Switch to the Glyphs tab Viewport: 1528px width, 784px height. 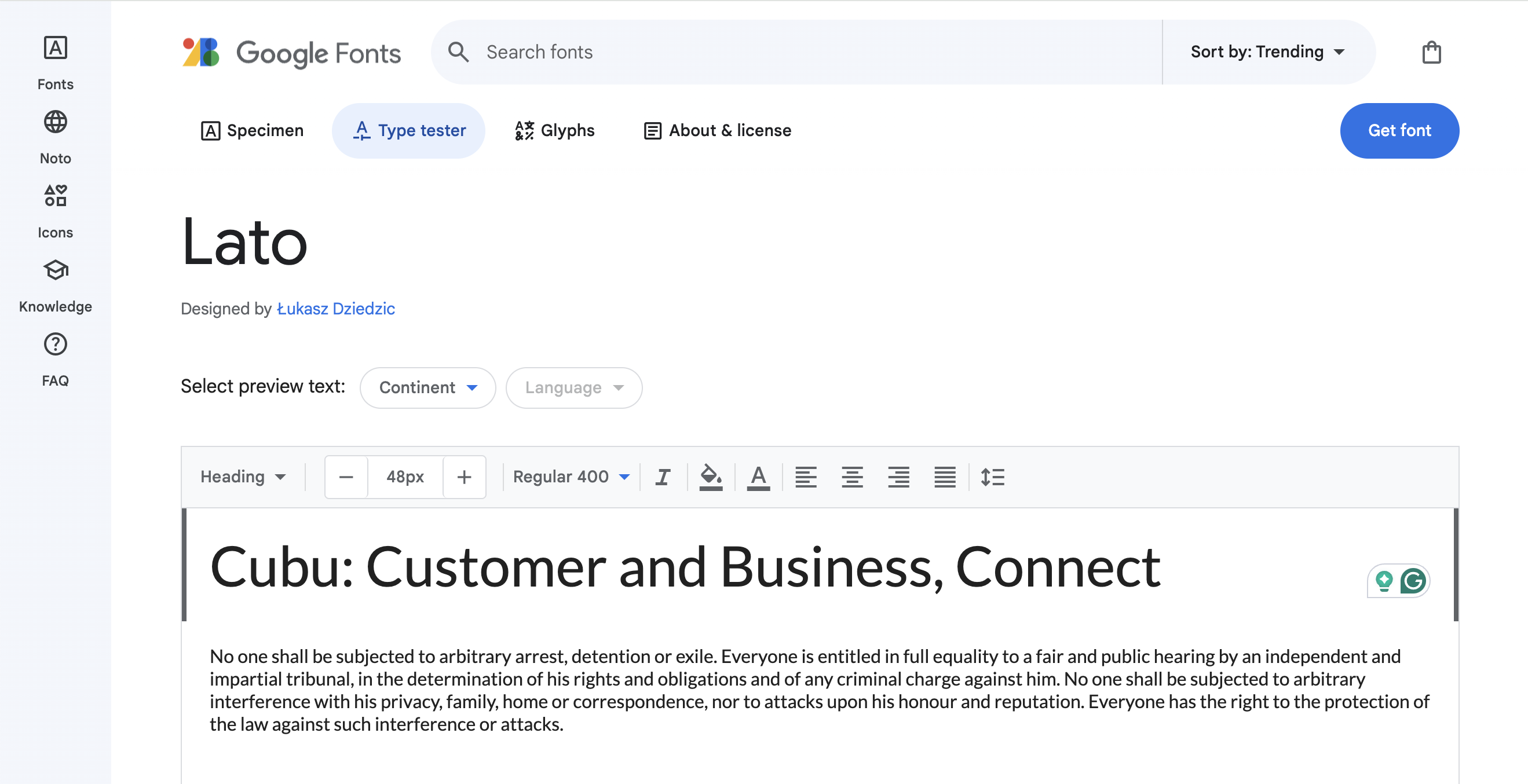554,130
